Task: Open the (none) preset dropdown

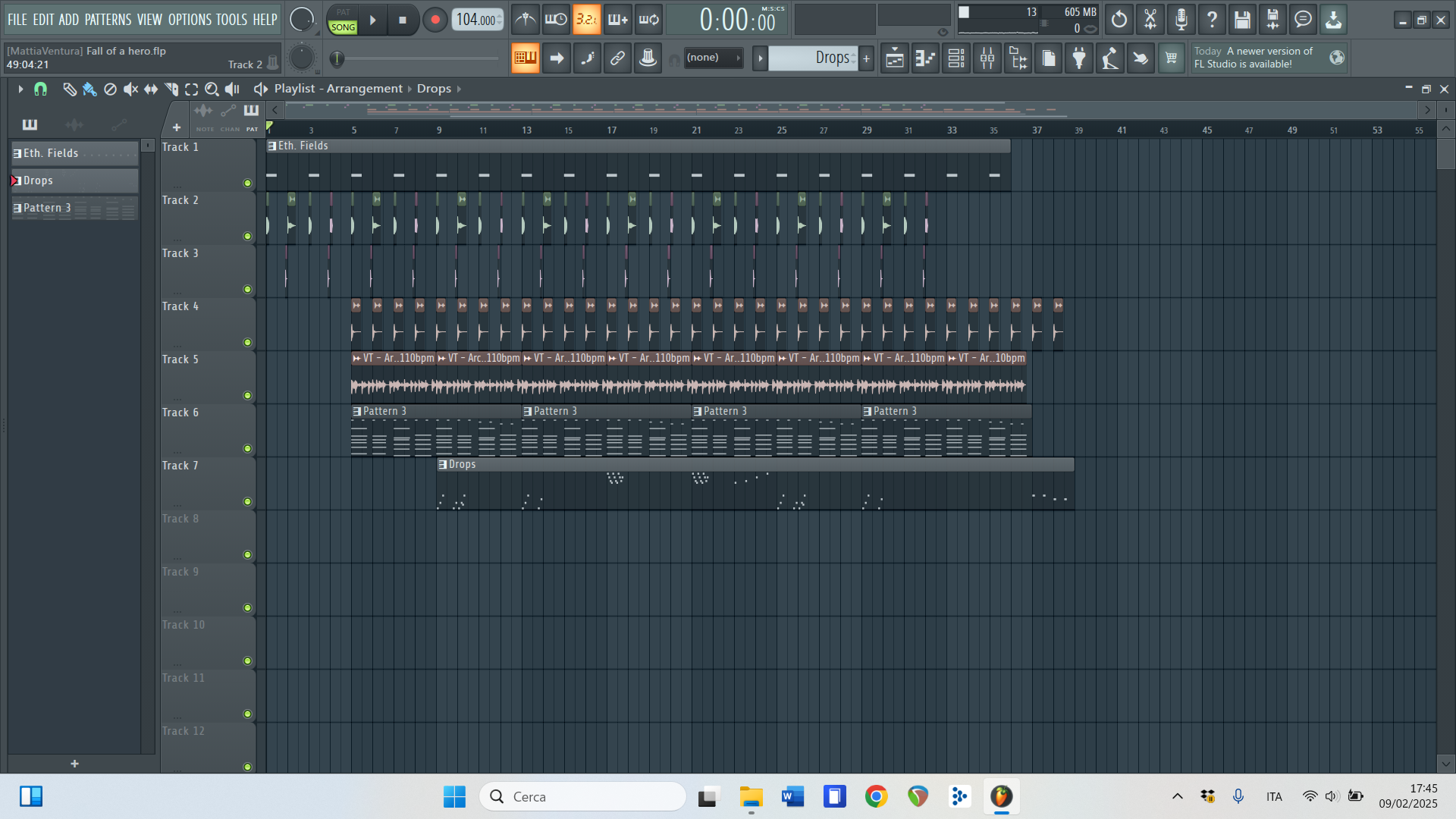Action: pos(711,57)
